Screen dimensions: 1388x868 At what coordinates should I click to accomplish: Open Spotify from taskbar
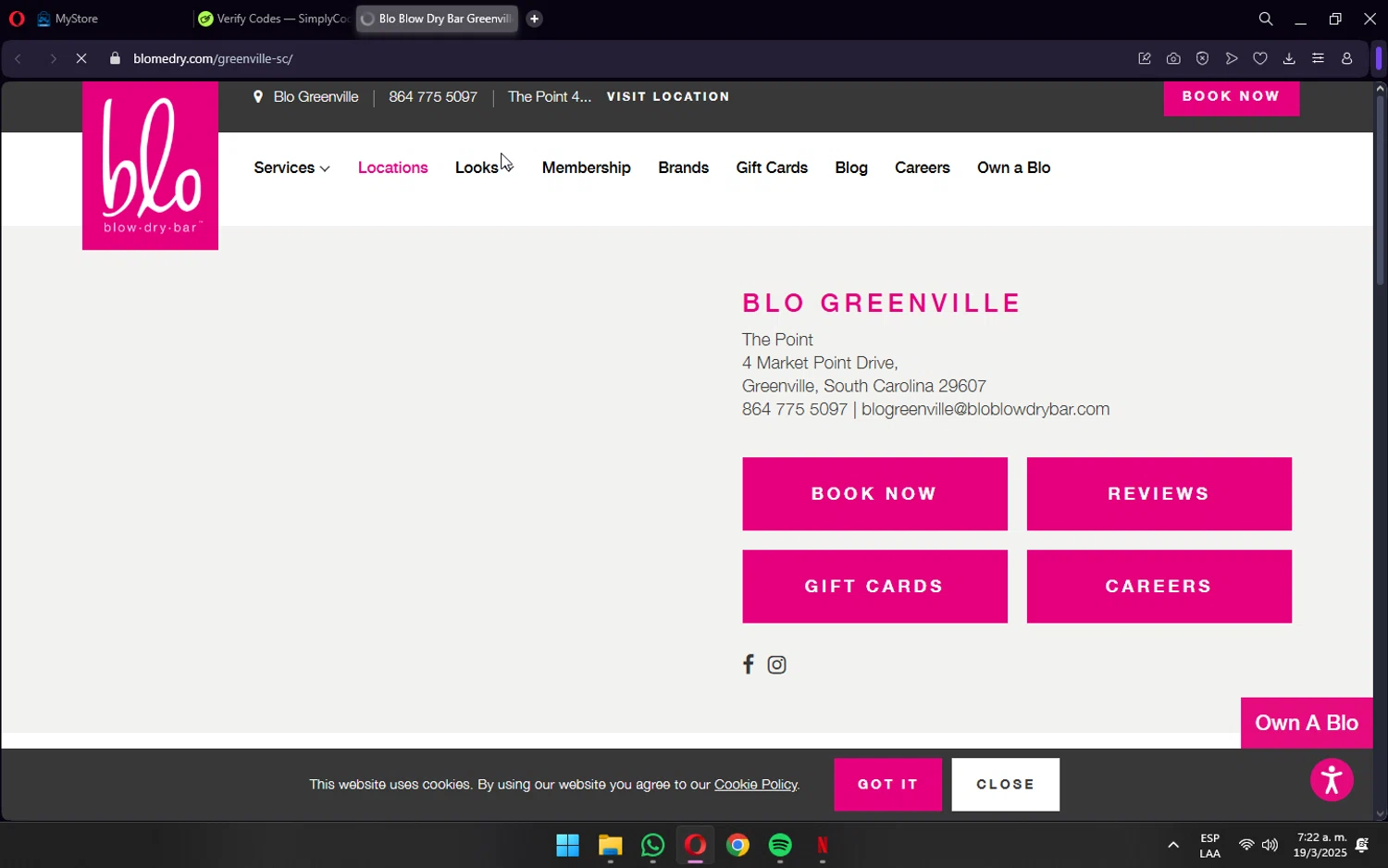pos(780,845)
